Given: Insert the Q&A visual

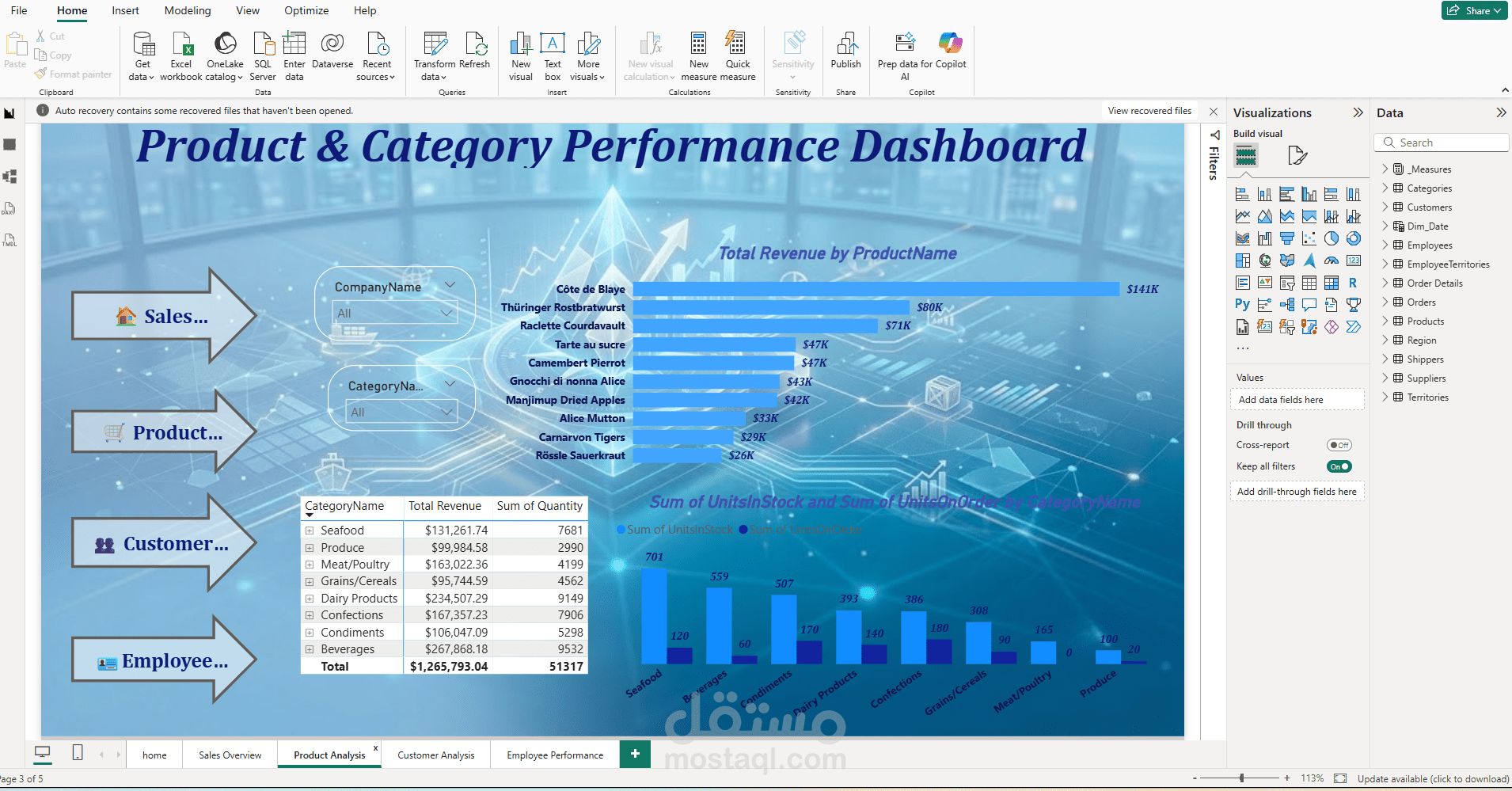Looking at the screenshot, I should [1309, 304].
